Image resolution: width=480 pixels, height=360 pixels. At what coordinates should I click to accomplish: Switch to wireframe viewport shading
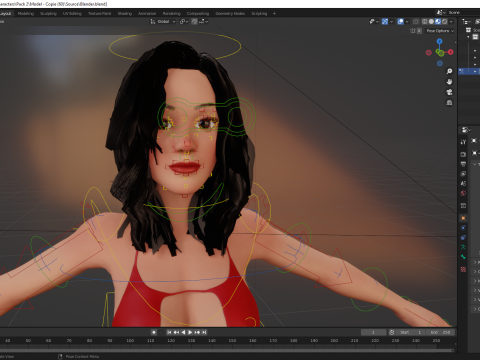pyautogui.click(x=424, y=21)
